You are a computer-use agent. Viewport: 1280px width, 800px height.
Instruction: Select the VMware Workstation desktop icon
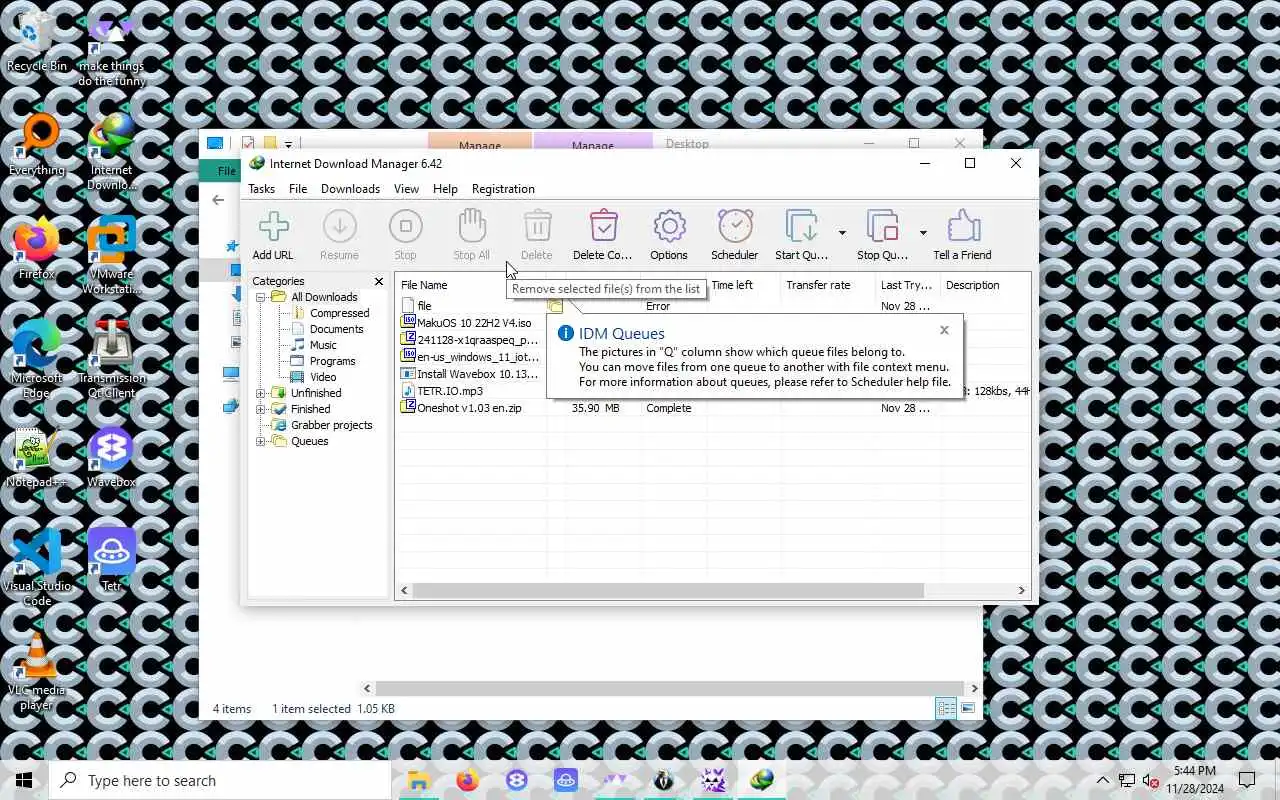[111, 257]
